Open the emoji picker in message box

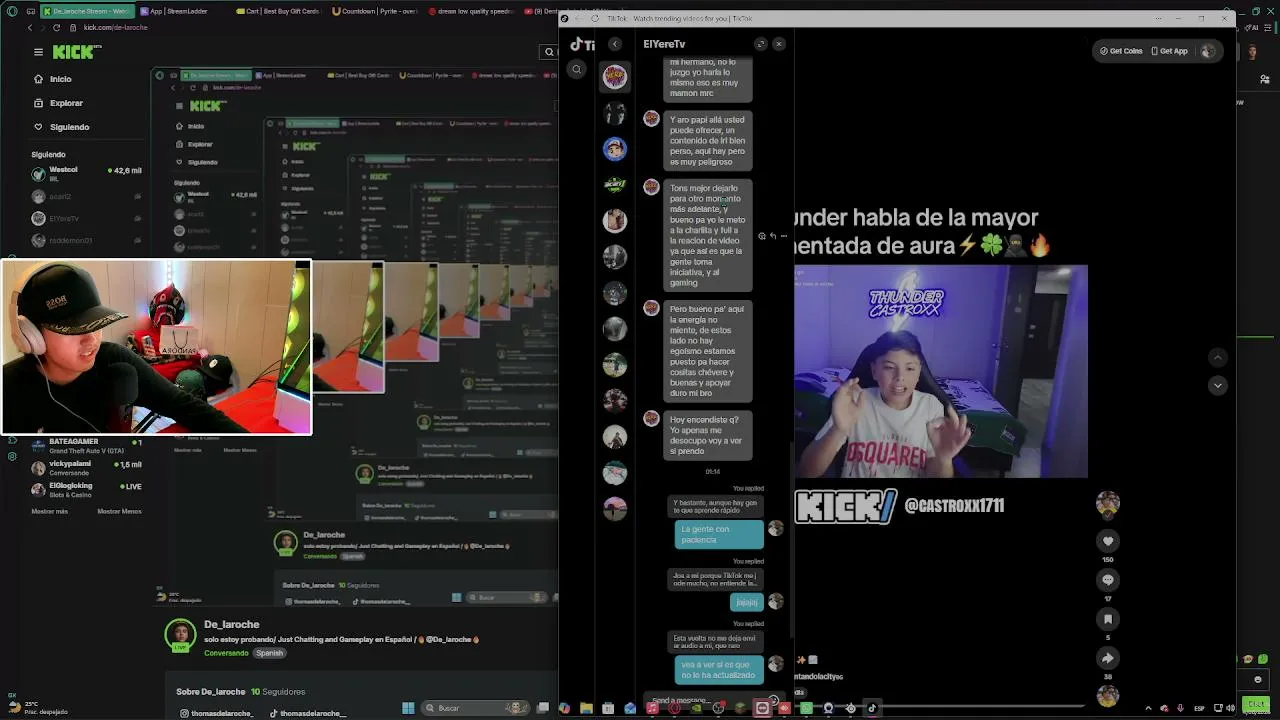coord(773,700)
